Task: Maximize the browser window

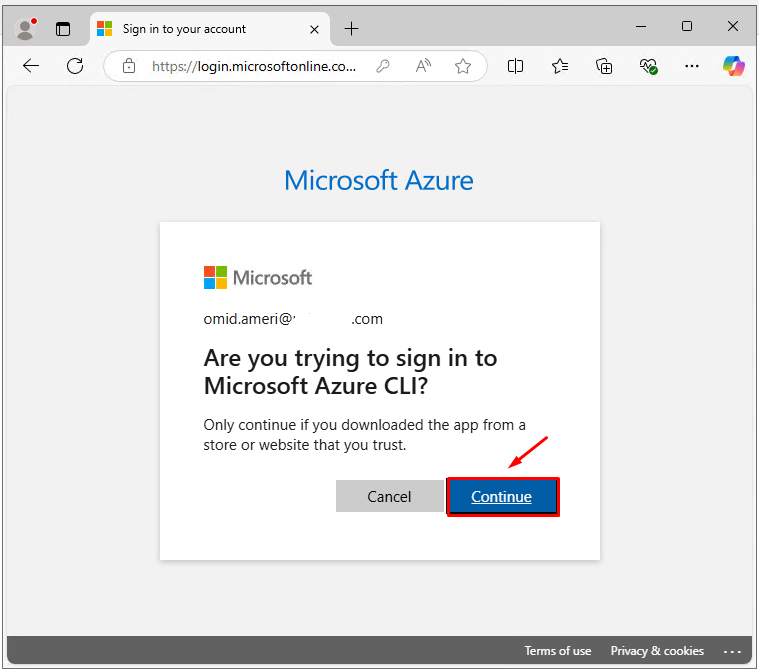Action: point(686,27)
